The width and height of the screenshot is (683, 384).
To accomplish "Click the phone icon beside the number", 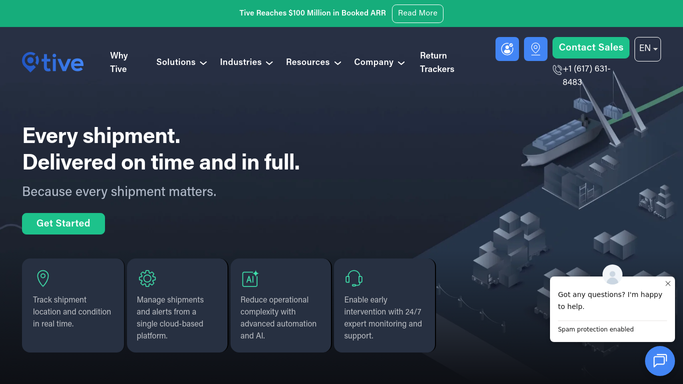I will (x=557, y=70).
